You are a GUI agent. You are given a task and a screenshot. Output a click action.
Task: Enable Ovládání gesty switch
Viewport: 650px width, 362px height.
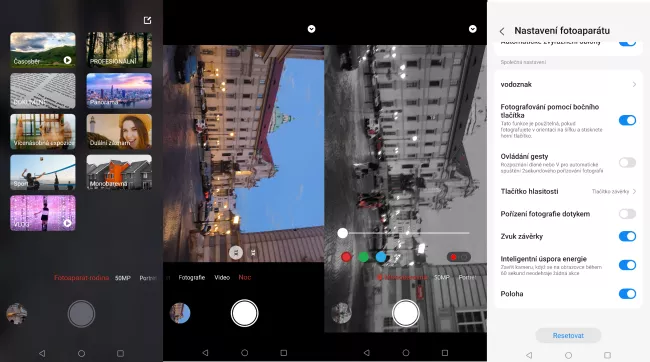(627, 163)
